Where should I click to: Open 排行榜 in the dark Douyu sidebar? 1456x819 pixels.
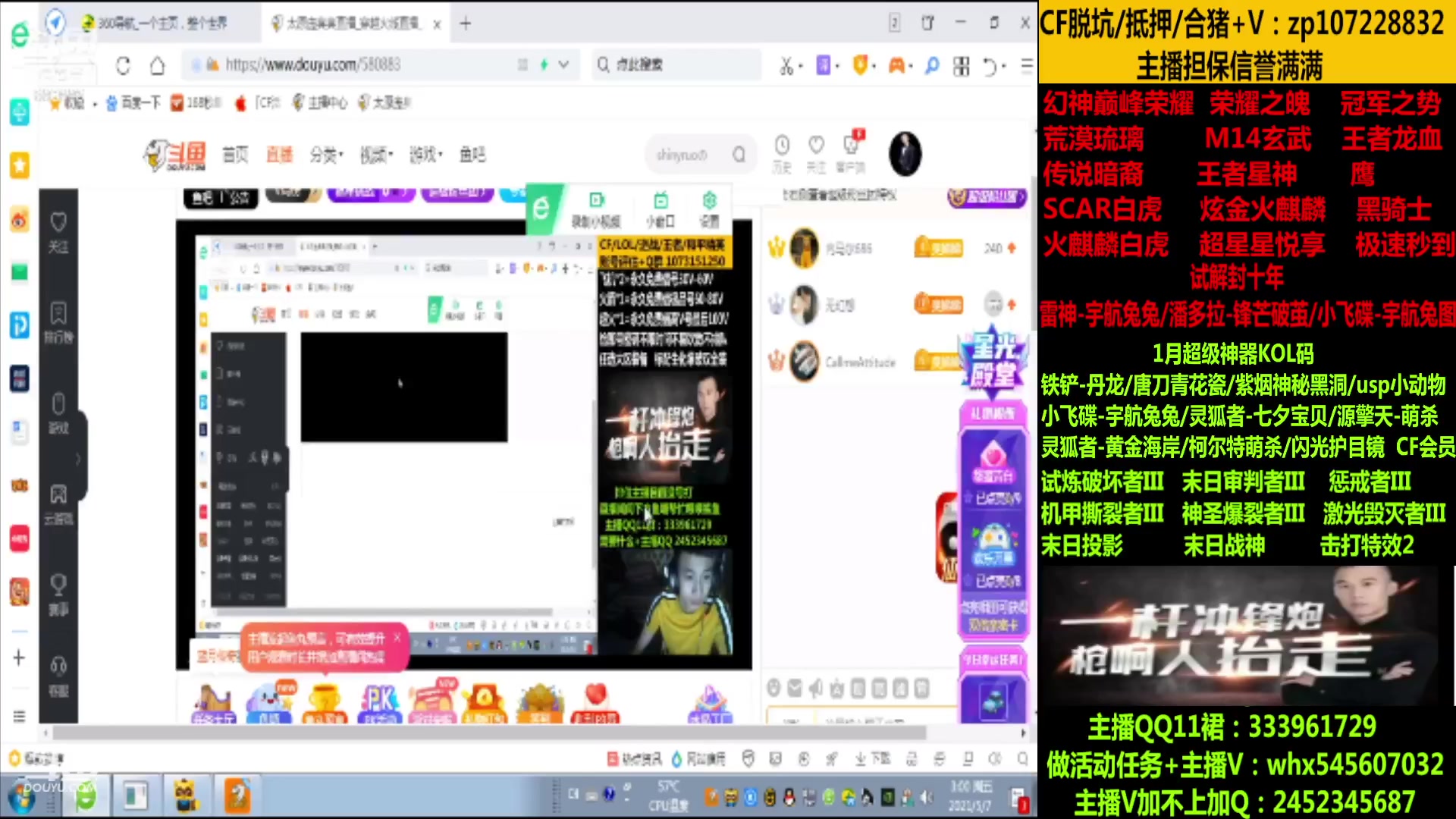click(58, 322)
